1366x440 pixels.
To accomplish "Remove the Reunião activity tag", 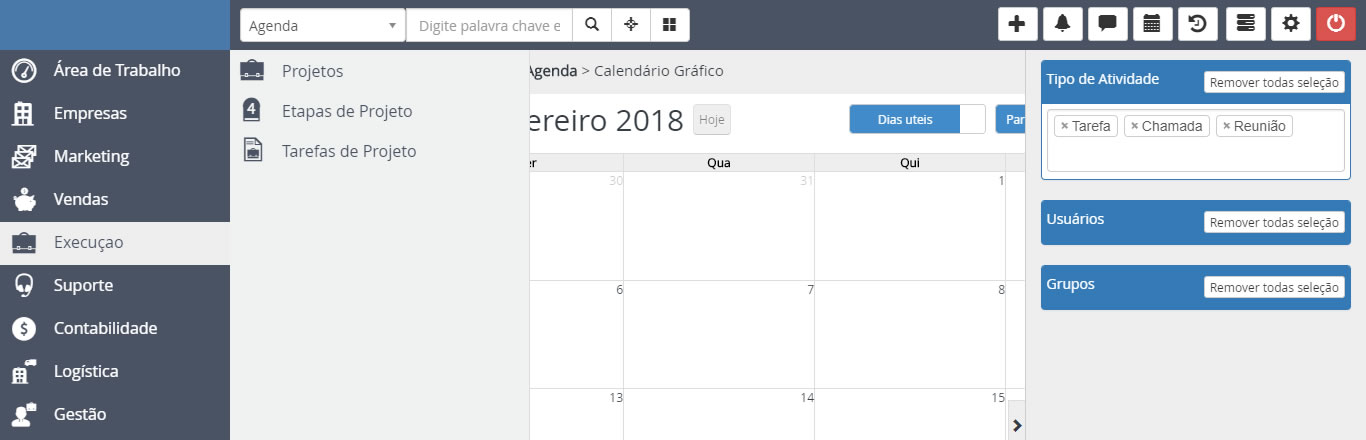I will (x=1226, y=127).
